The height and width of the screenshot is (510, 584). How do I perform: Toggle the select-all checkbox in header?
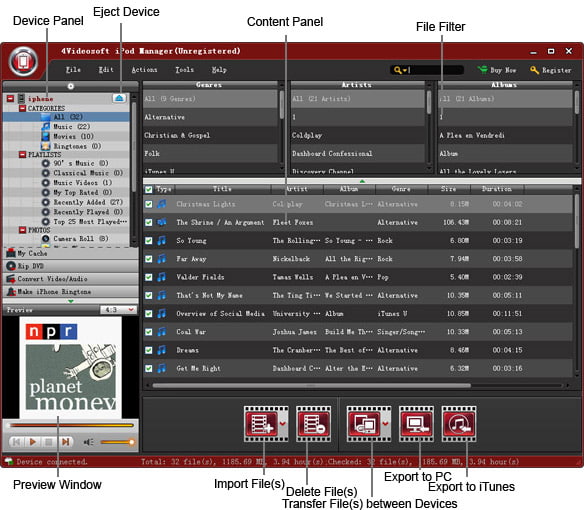pyautogui.click(x=149, y=189)
